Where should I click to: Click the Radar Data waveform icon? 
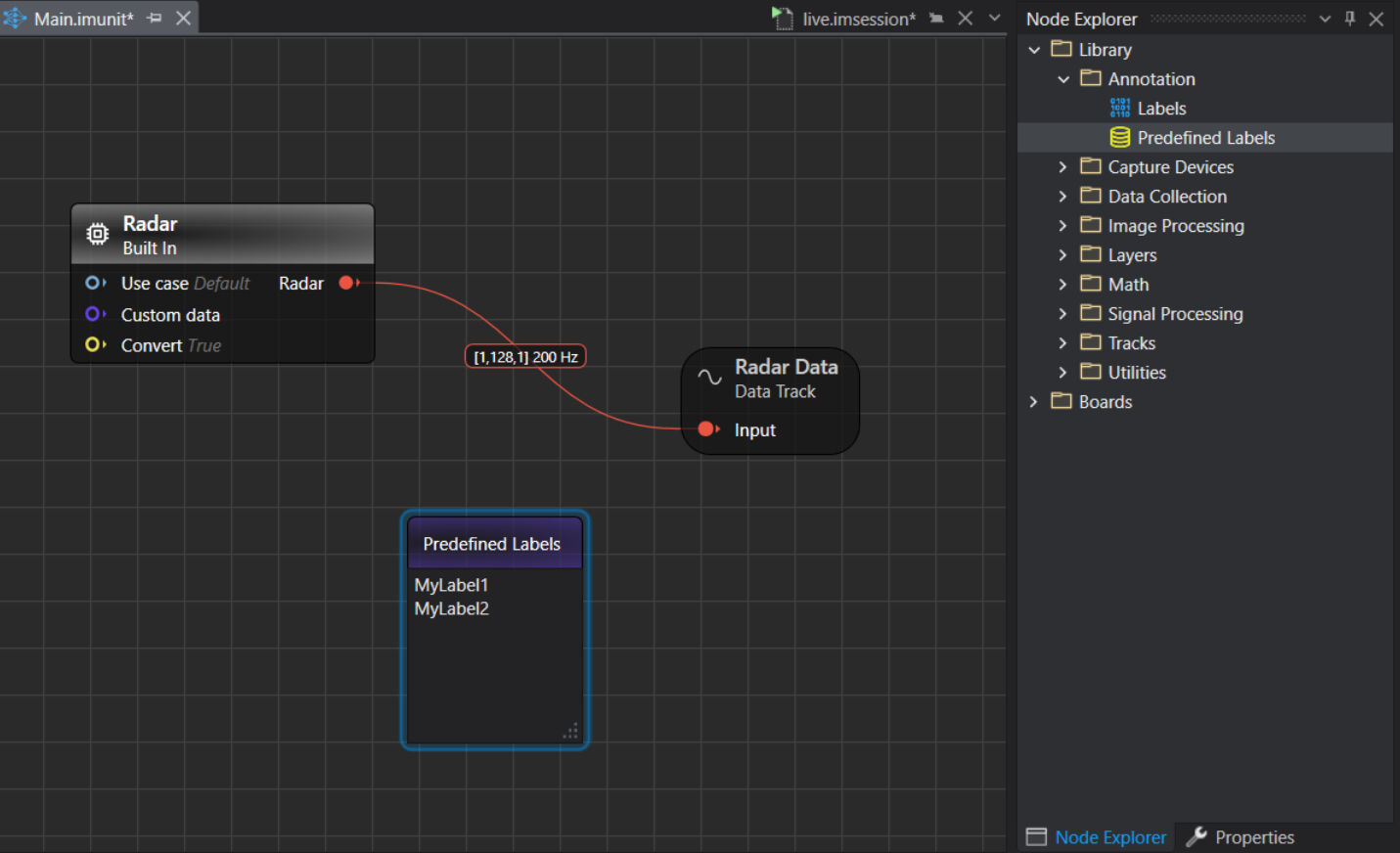(x=709, y=378)
